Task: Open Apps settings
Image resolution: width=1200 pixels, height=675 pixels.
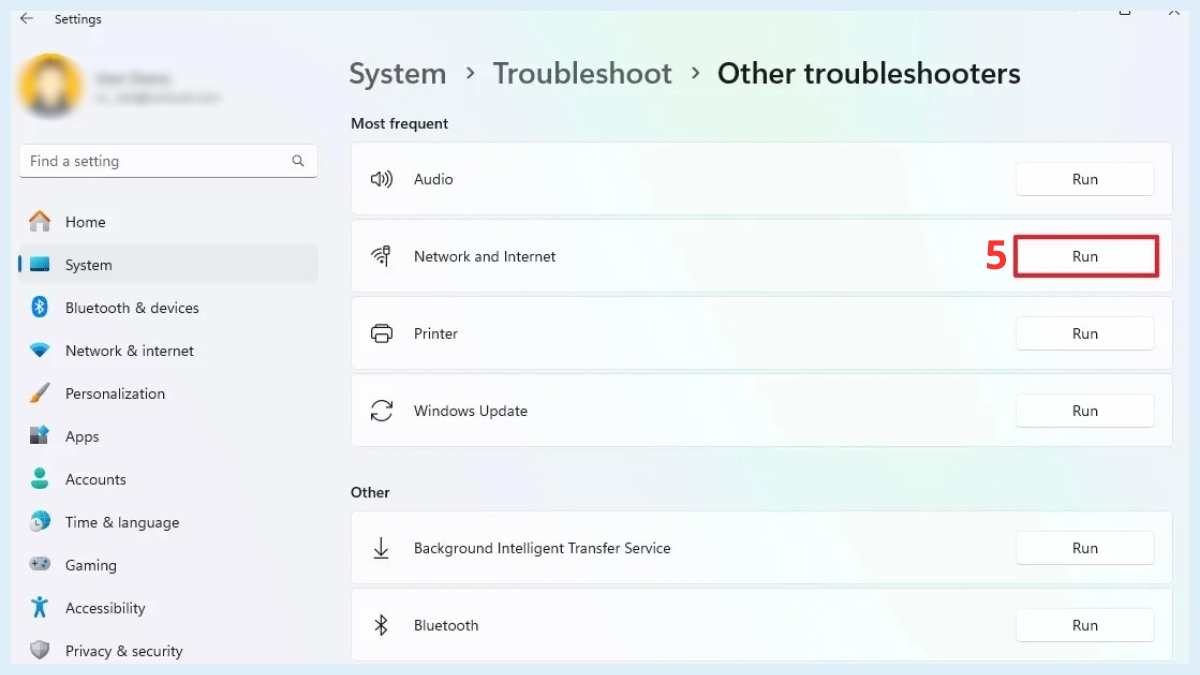Action: pyautogui.click(x=168, y=437)
